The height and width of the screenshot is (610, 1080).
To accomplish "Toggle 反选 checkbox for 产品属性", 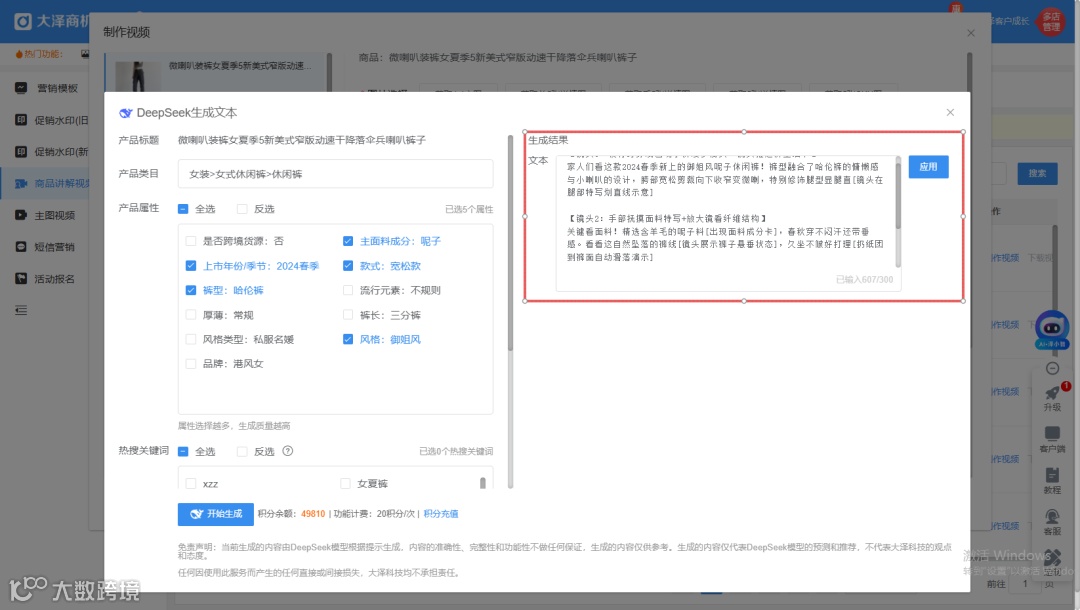I will (242, 209).
